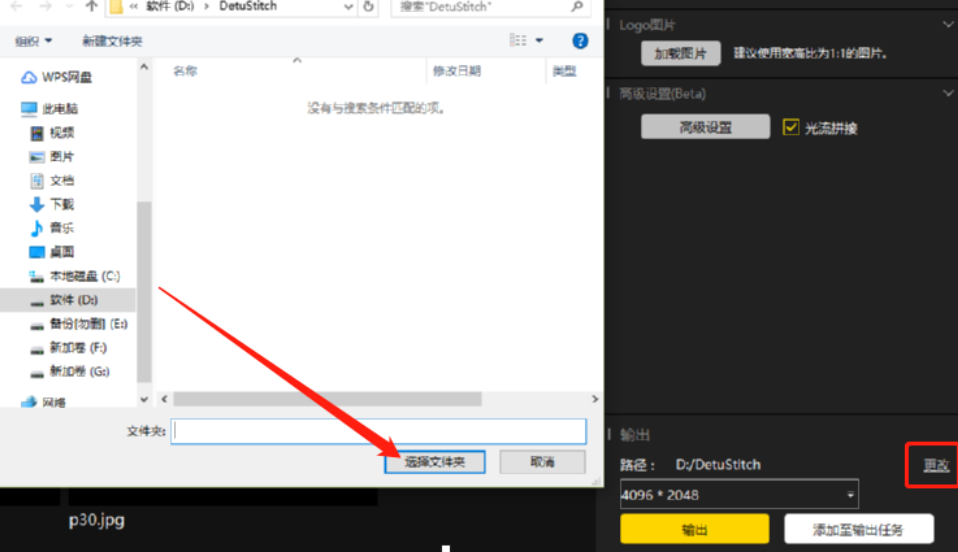Screen dimensions: 958x552
Task: Click the 选择文件夹 button
Action: (x=435, y=462)
